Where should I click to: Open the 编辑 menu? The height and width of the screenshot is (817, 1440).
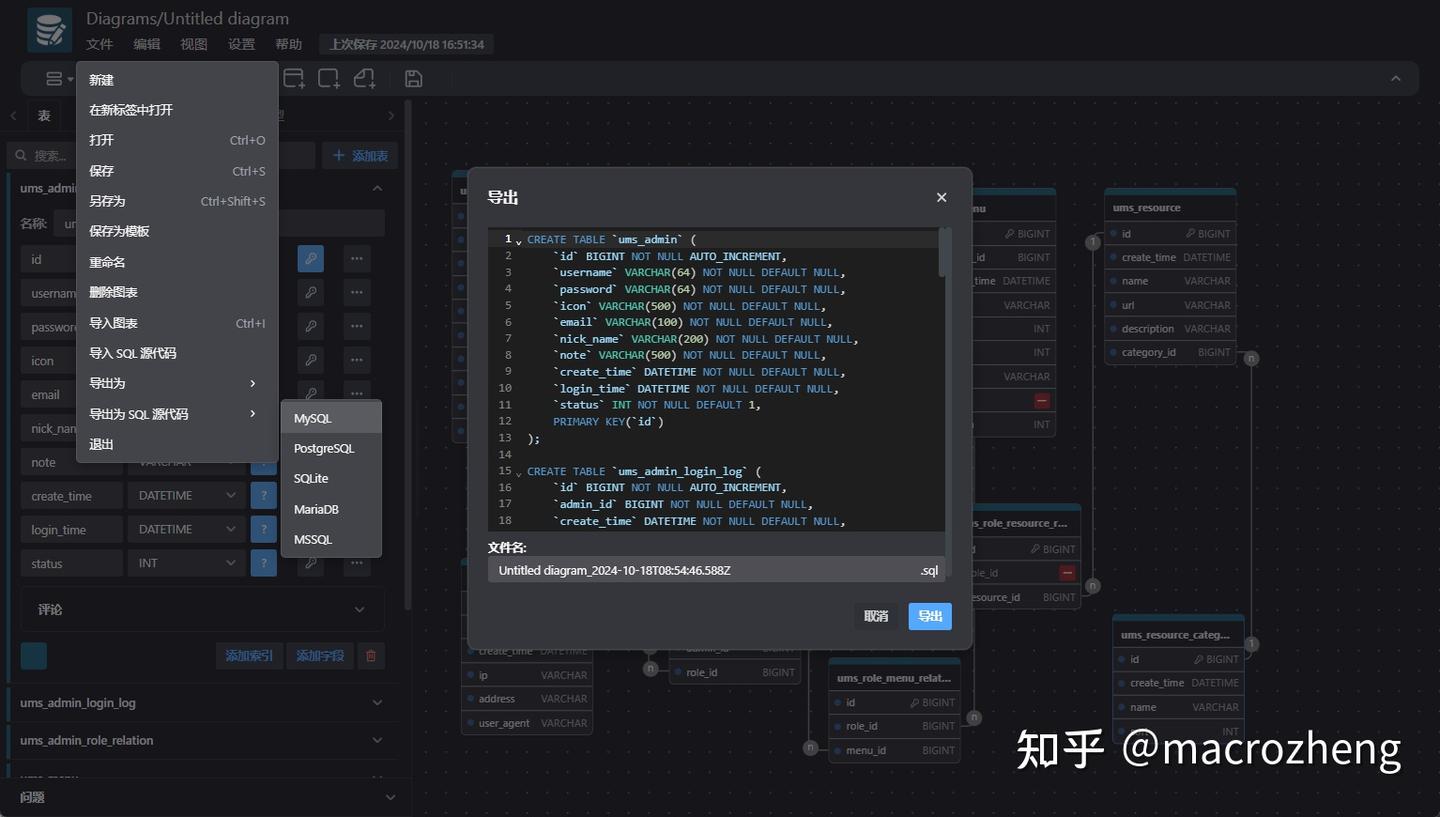point(147,44)
